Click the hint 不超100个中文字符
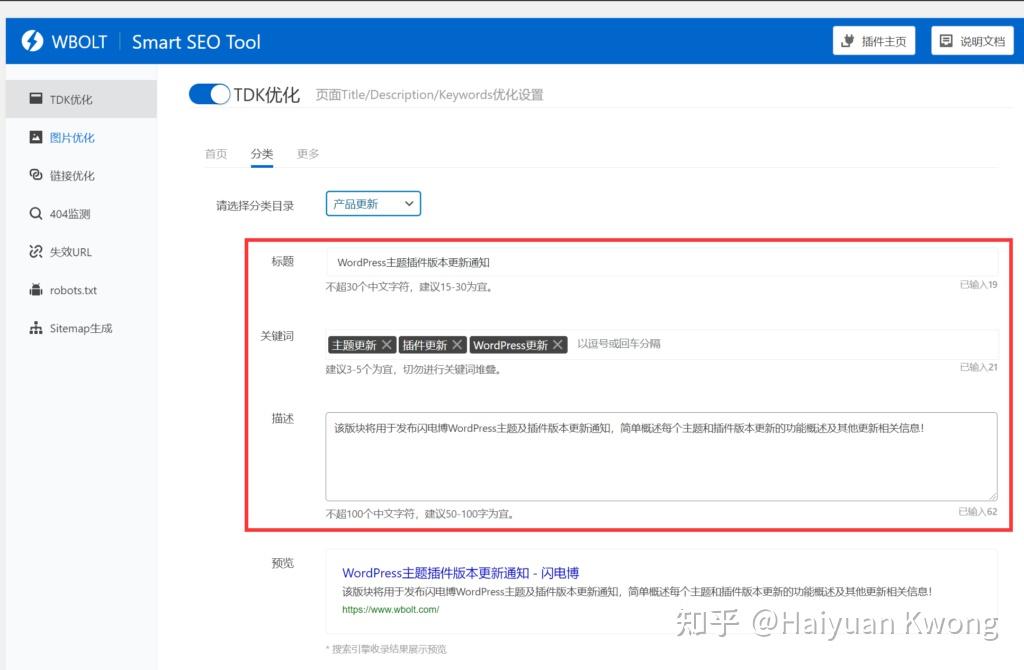Image resolution: width=1024 pixels, height=670 pixels. click(x=370, y=514)
